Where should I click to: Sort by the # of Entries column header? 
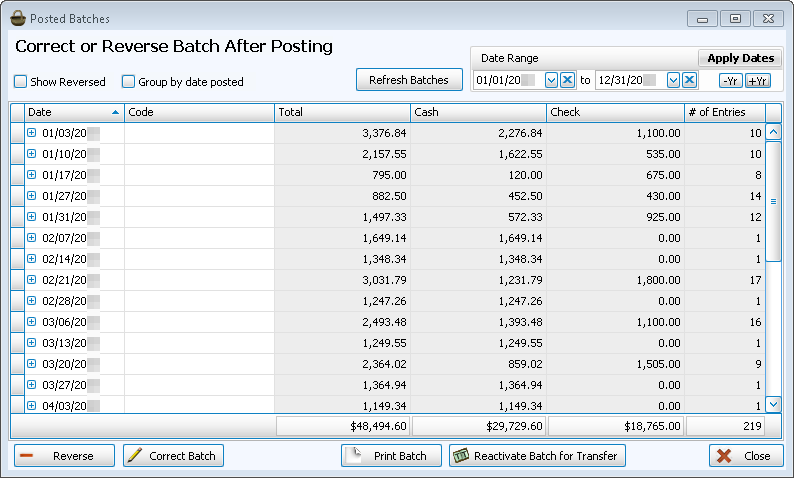pos(724,112)
